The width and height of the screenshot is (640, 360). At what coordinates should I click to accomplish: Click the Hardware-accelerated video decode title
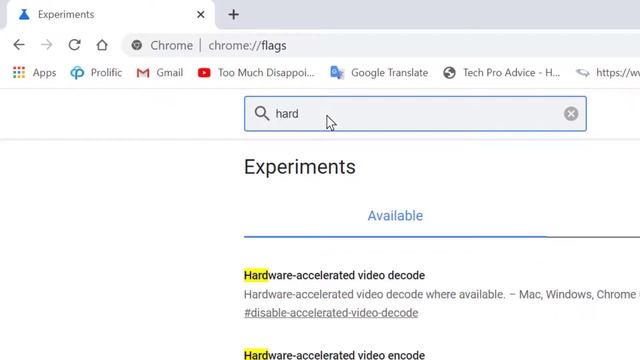pyautogui.click(x=334, y=276)
